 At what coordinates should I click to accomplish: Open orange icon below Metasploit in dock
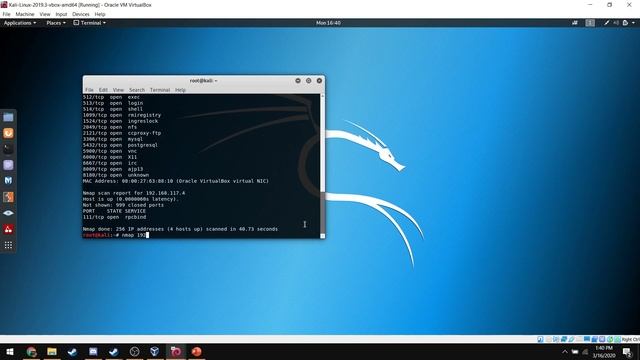tap(8, 197)
